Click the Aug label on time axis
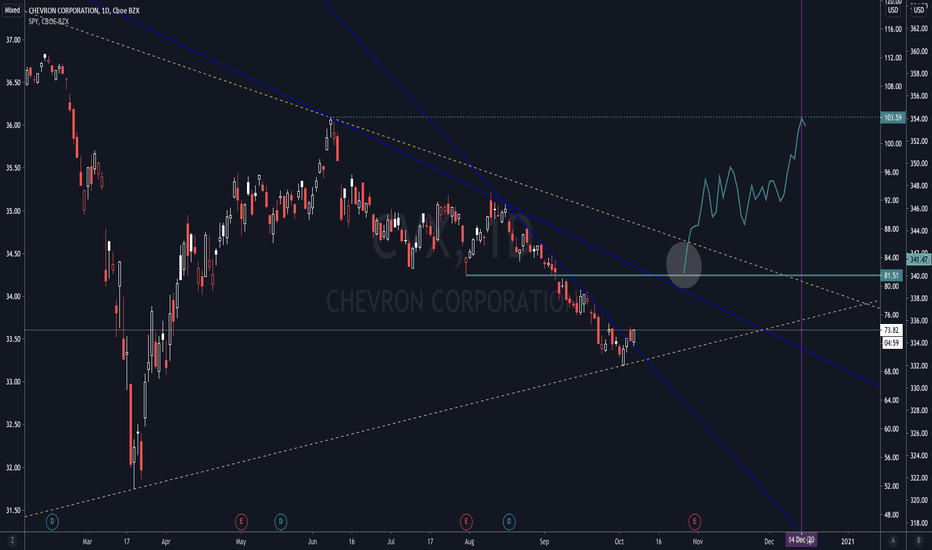The width and height of the screenshot is (932, 550). tap(469, 541)
